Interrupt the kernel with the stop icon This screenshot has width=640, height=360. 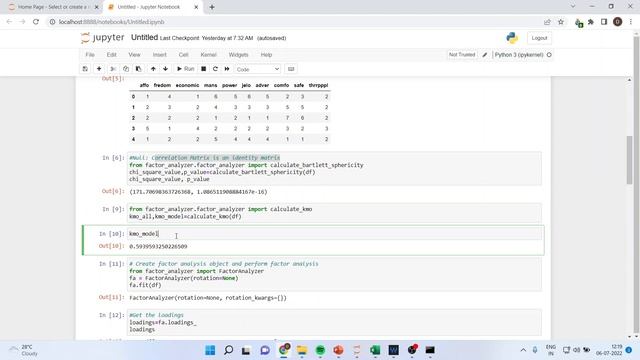tap(203, 69)
